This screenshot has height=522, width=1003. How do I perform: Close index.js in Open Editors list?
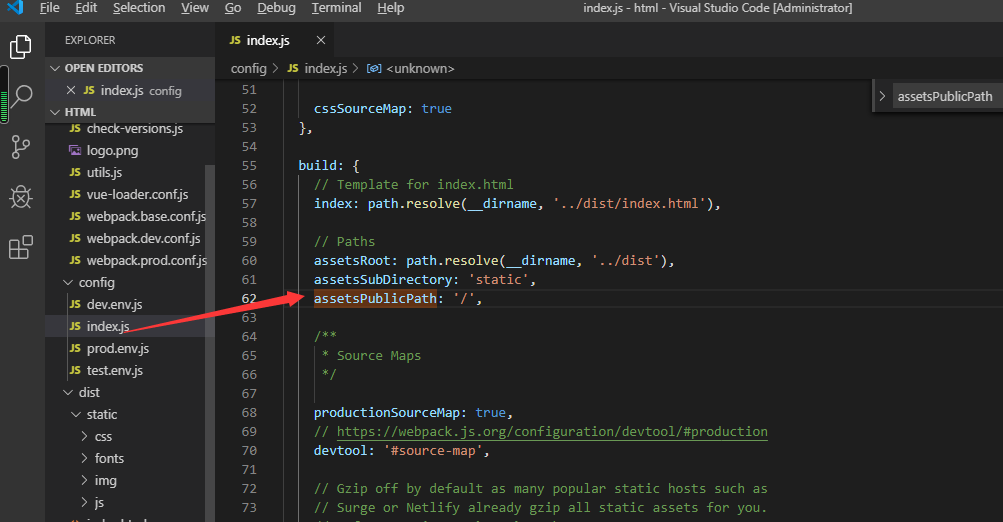click(71, 90)
